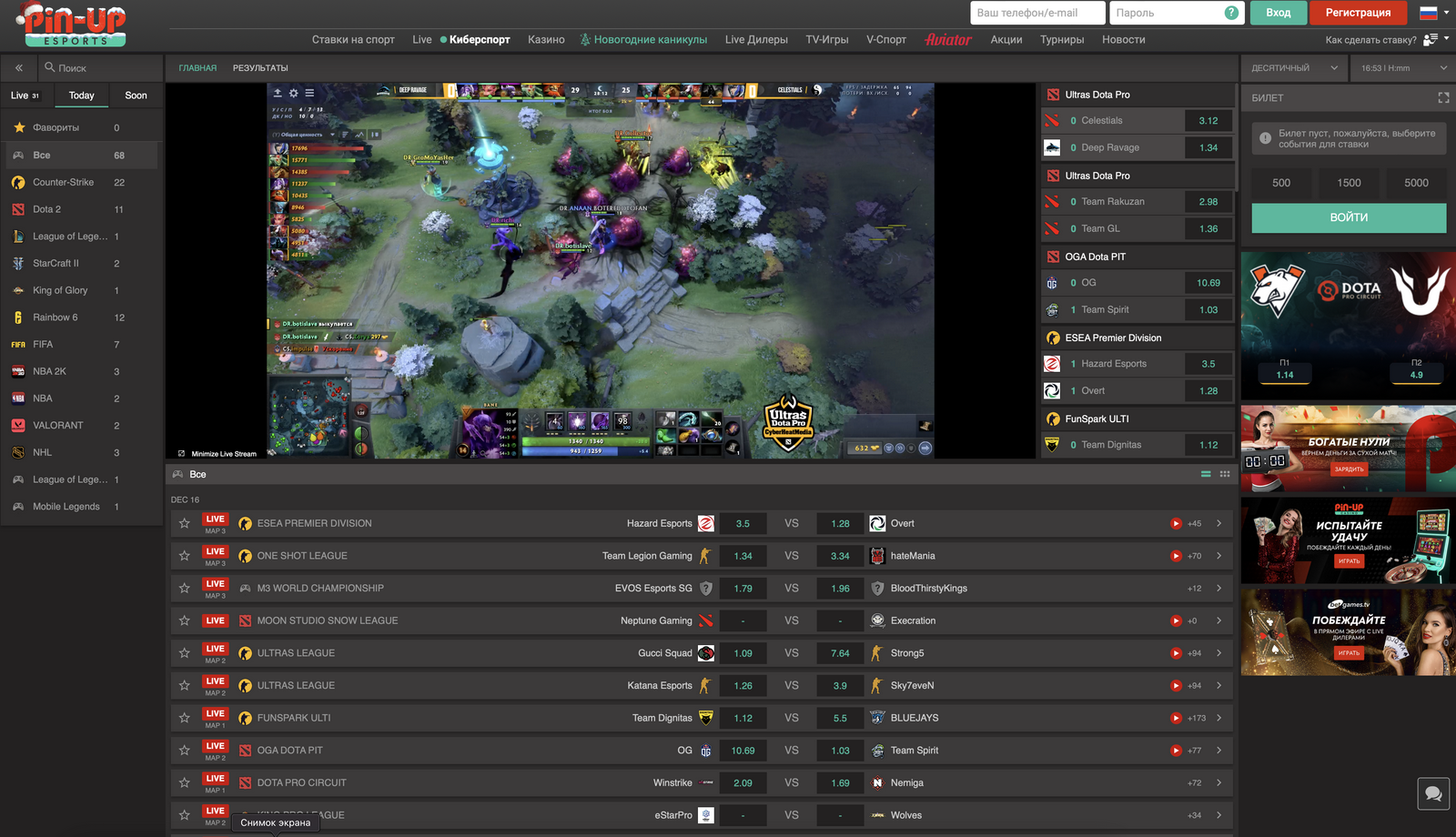Viewport: 1456px width, 837px height.
Task: Open live stream for Hazard Esports match
Action: coord(1176,523)
